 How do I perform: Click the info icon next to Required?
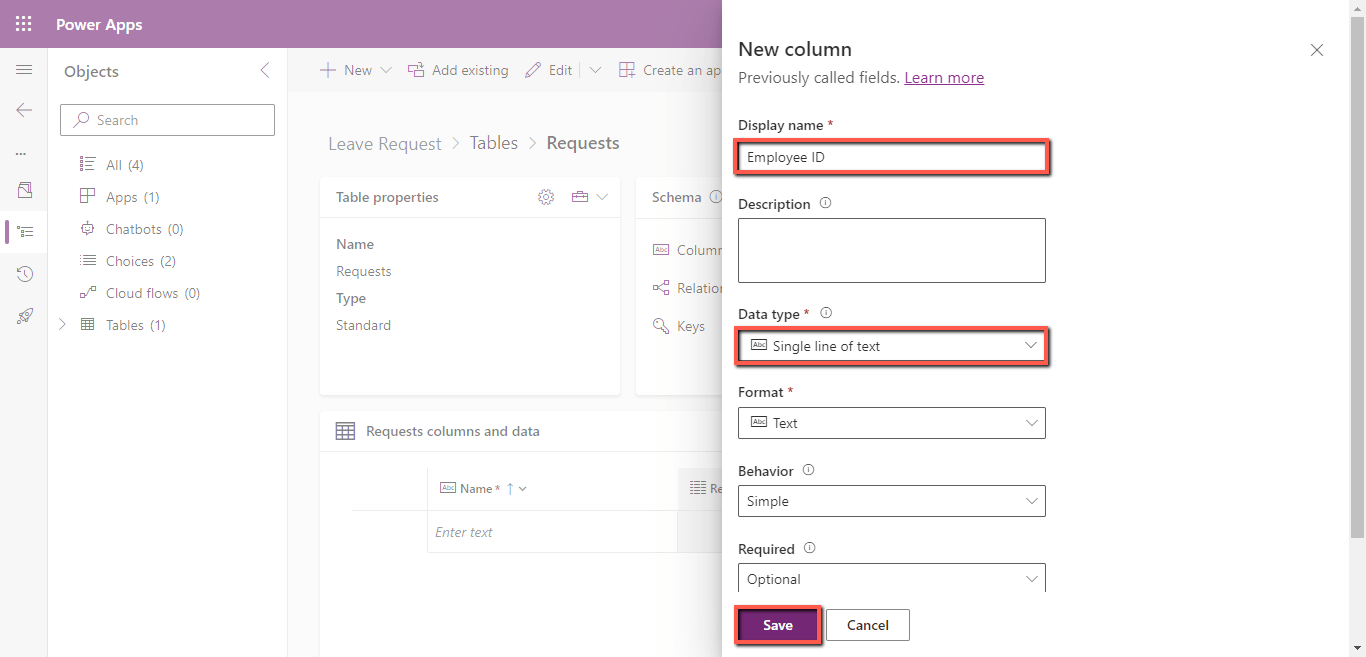tap(809, 548)
